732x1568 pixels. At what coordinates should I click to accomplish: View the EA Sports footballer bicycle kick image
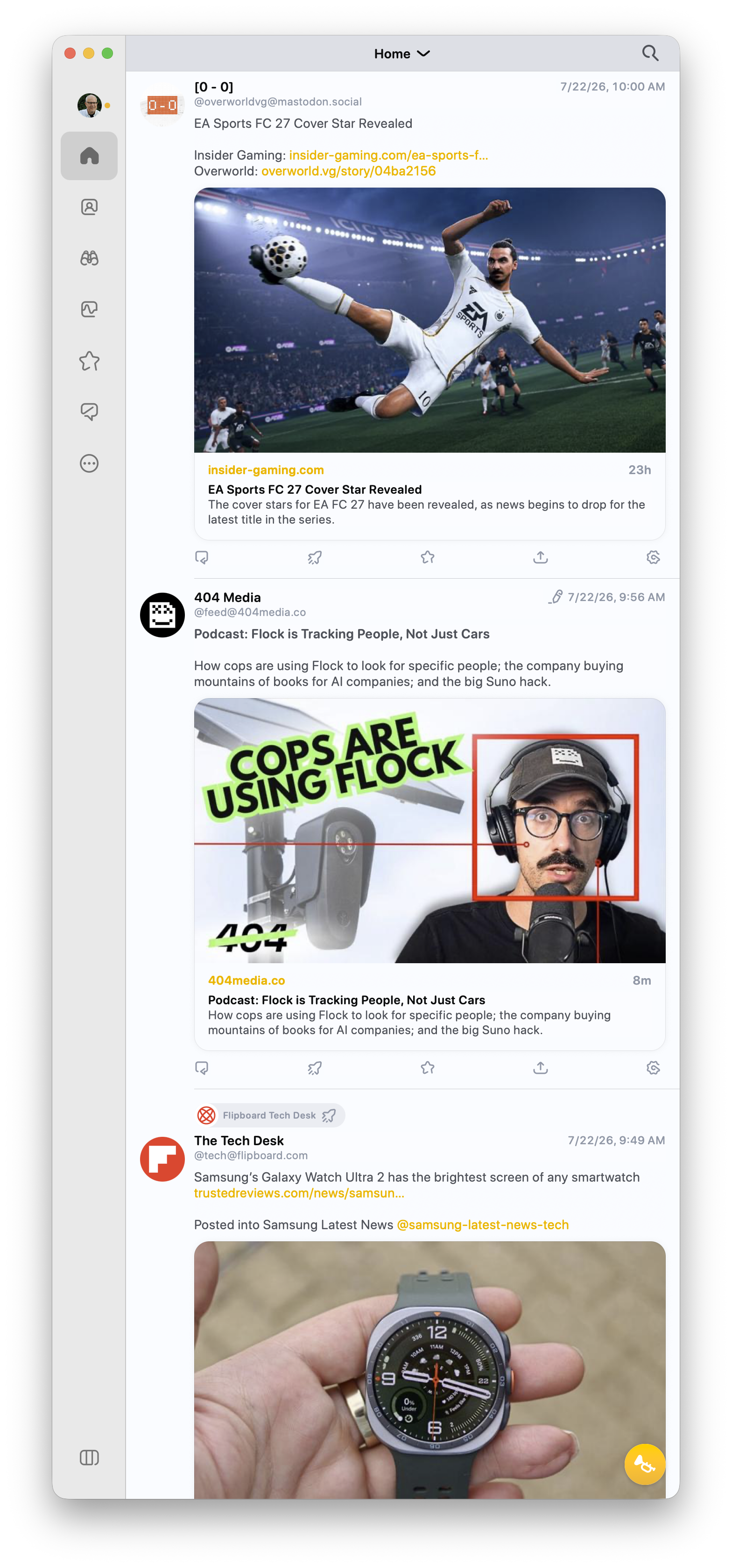(x=429, y=320)
